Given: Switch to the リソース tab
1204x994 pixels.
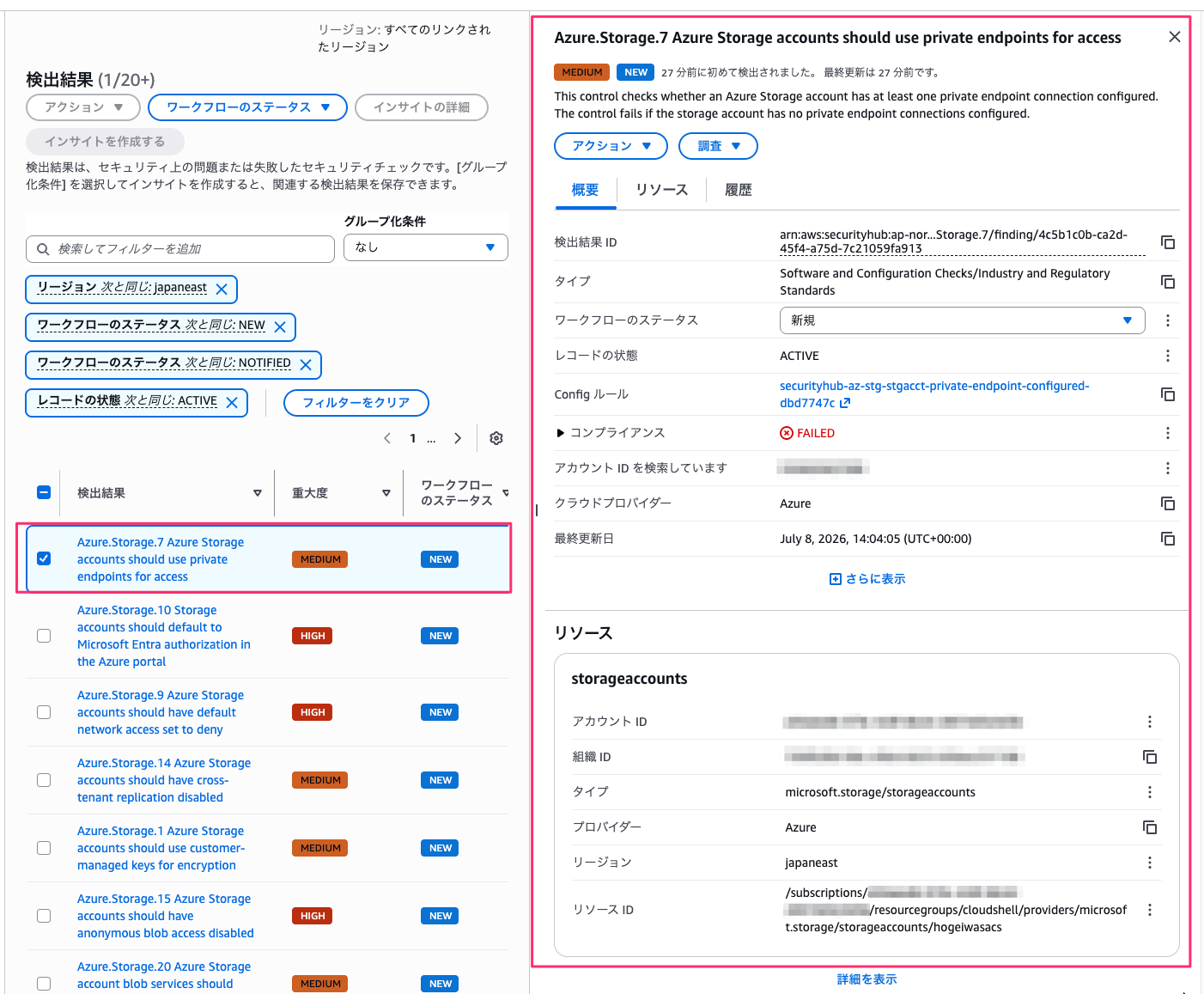Looking at the screenshot, I should pos(662,190).
